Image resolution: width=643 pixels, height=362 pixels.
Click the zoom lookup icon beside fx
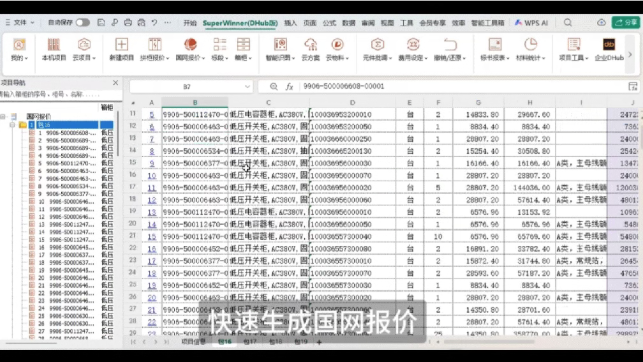274,87
